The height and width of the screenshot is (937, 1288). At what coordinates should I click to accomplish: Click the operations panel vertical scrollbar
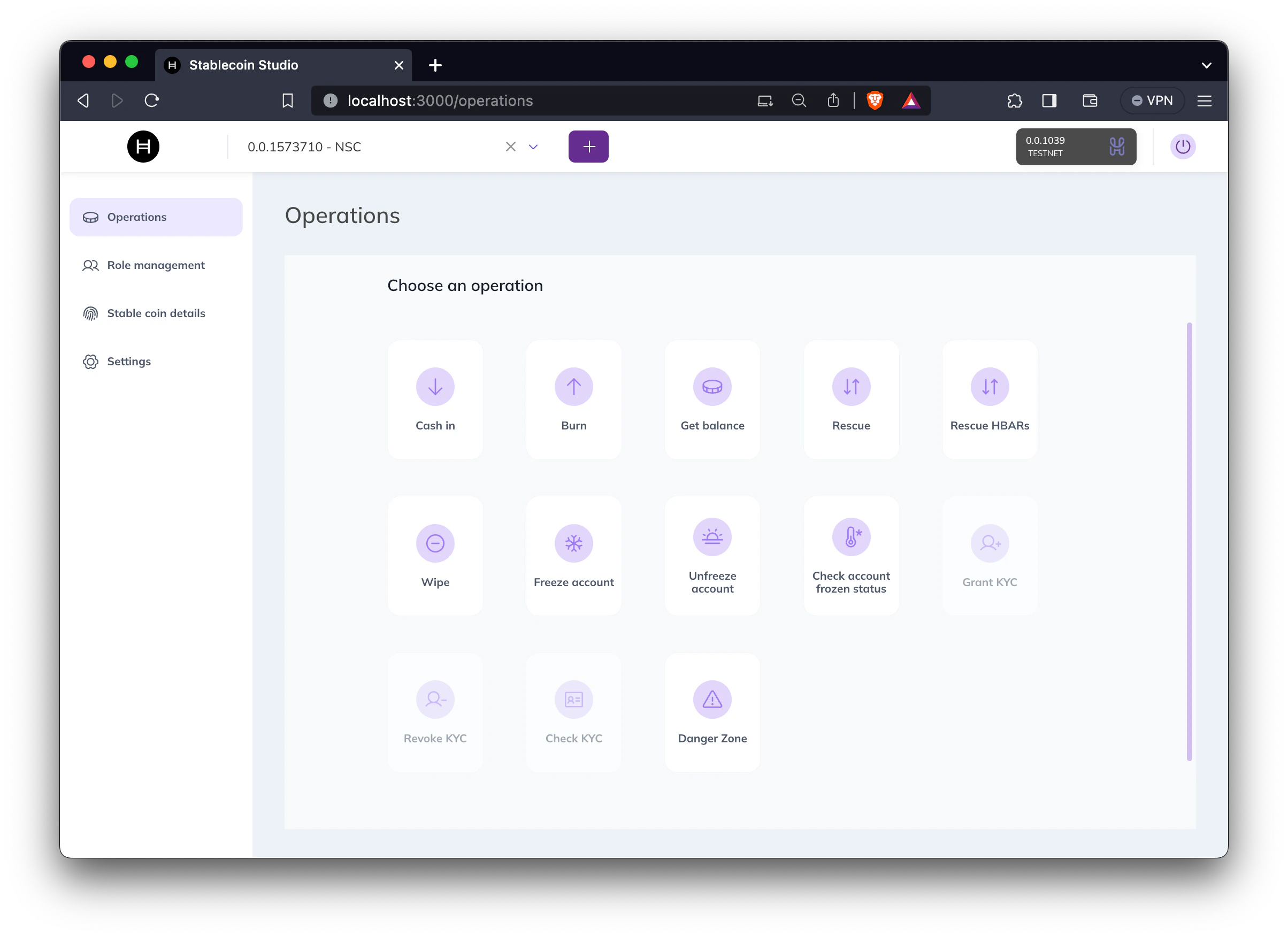click(x=1189, y=541)
